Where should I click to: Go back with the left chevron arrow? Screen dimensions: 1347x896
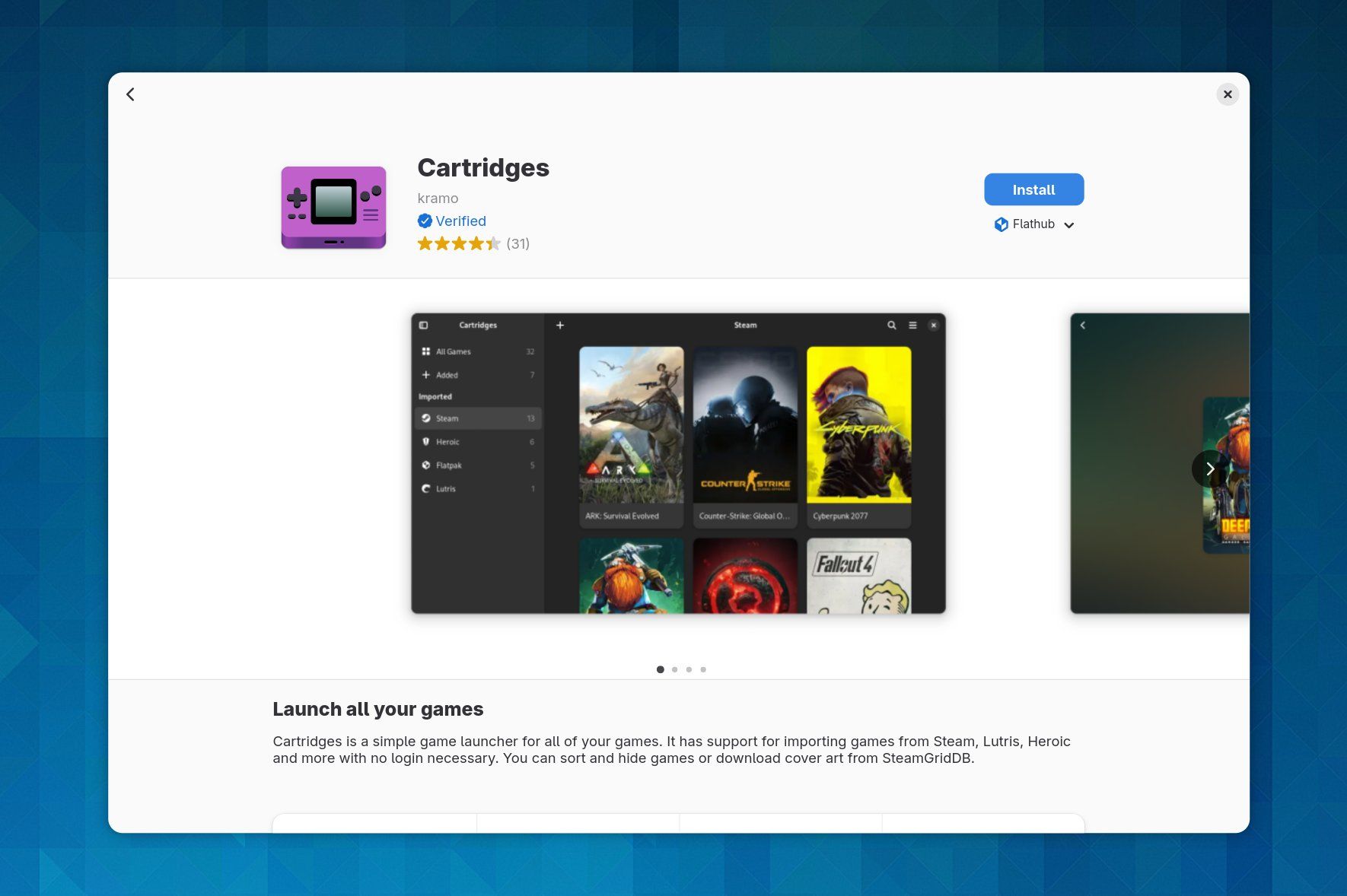click(x=130, y=94)
